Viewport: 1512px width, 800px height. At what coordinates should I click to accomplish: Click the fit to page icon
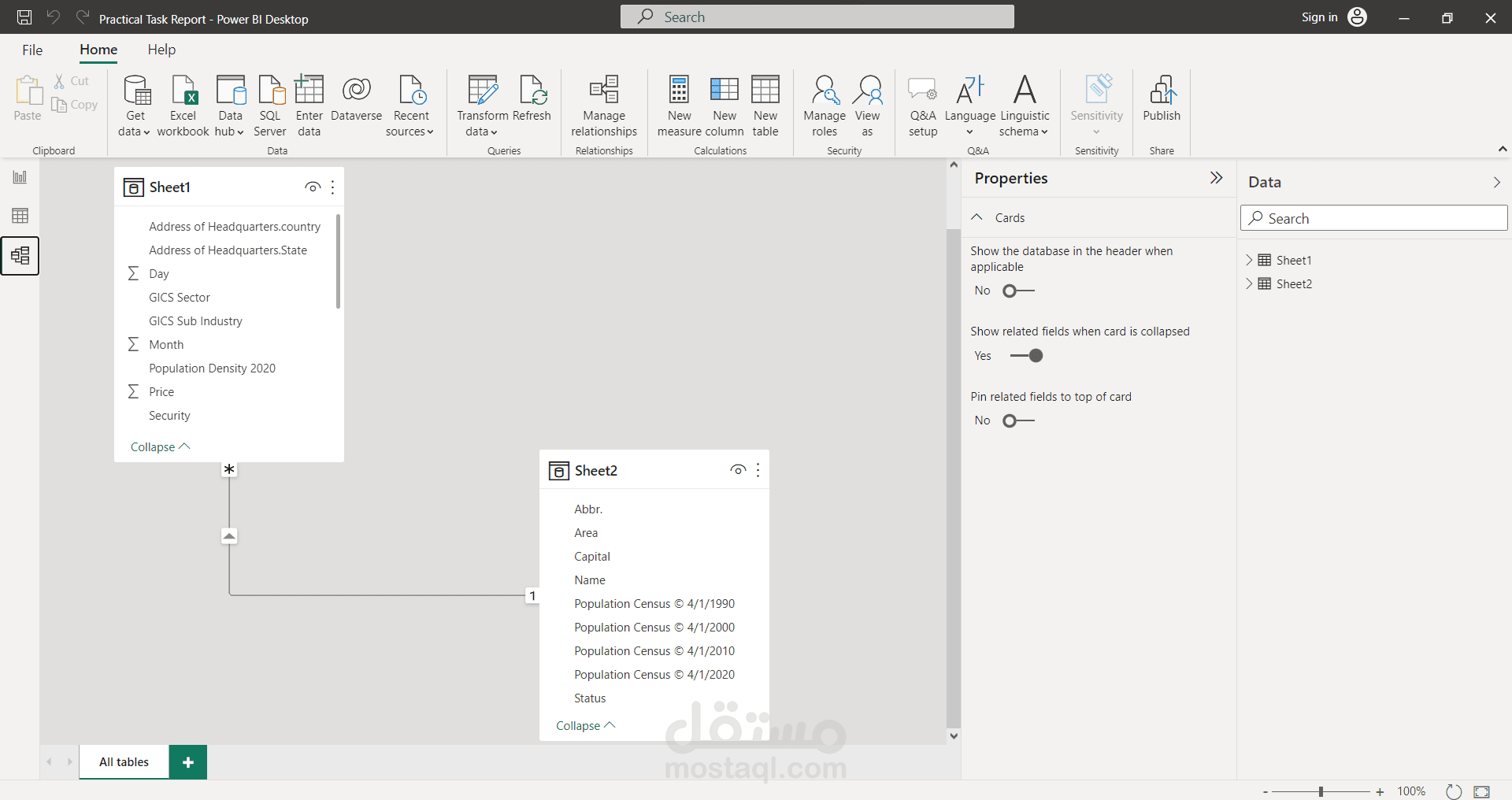[1481, 791]
